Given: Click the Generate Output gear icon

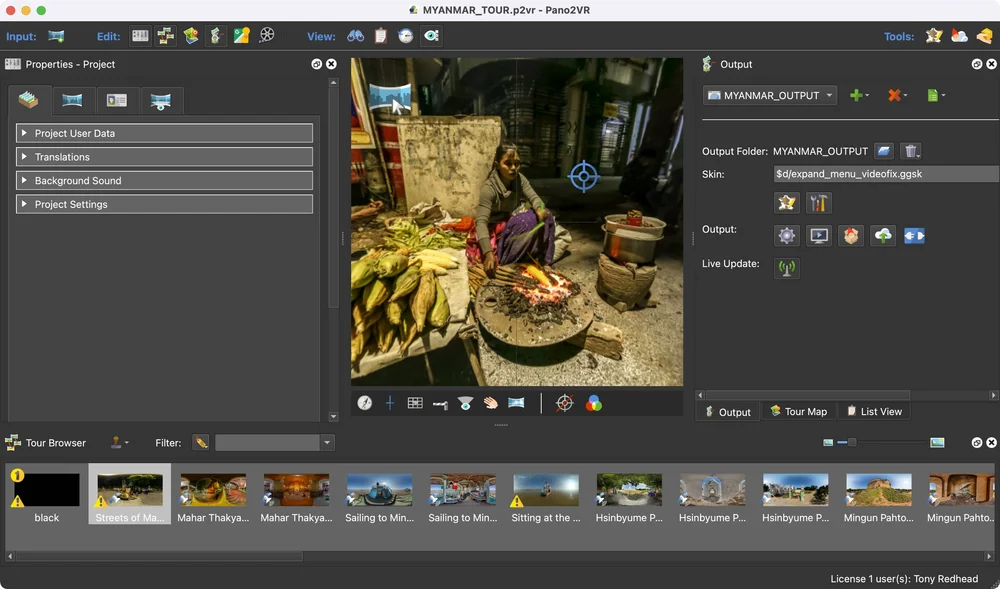Looking at the screenshot, I should [787, 236].
